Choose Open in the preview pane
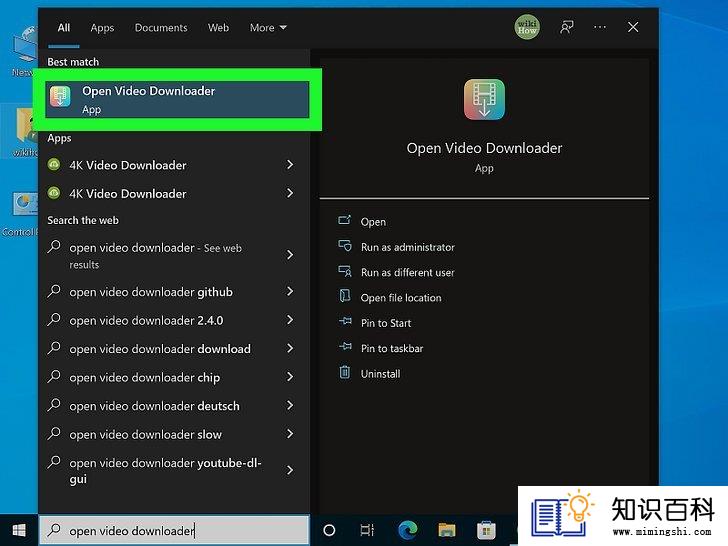 click(x=373, y=222)
